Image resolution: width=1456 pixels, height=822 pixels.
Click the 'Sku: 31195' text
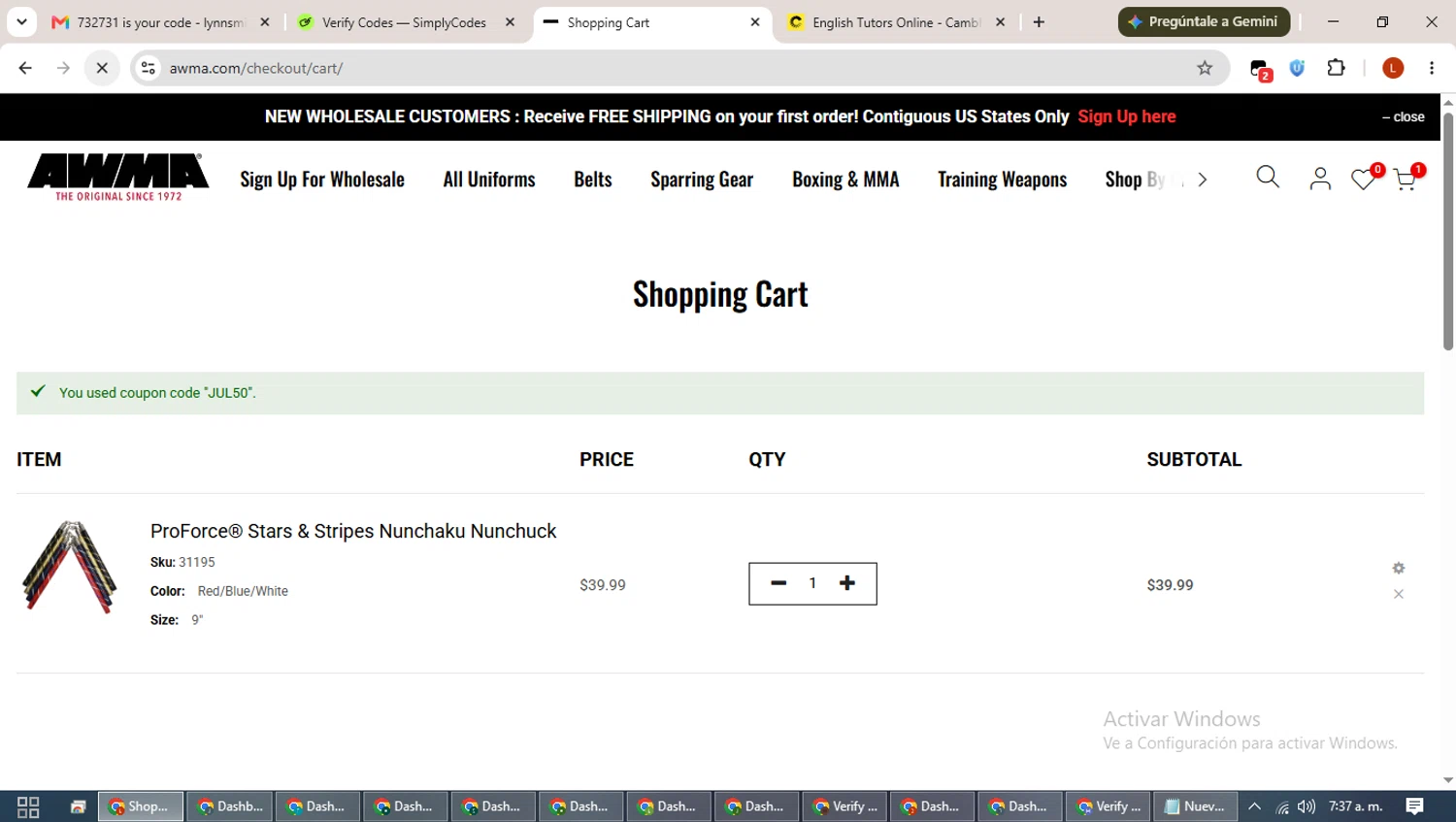tap(182, 562)
